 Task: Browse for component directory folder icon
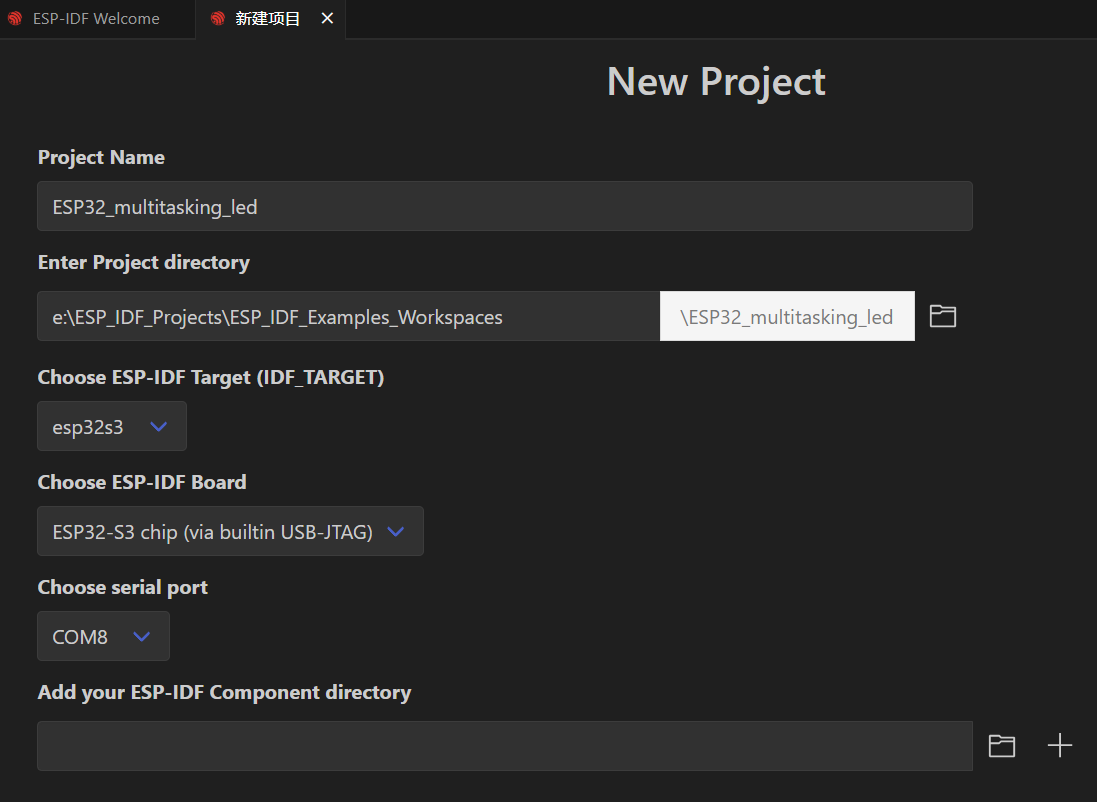coord(1002,746)
